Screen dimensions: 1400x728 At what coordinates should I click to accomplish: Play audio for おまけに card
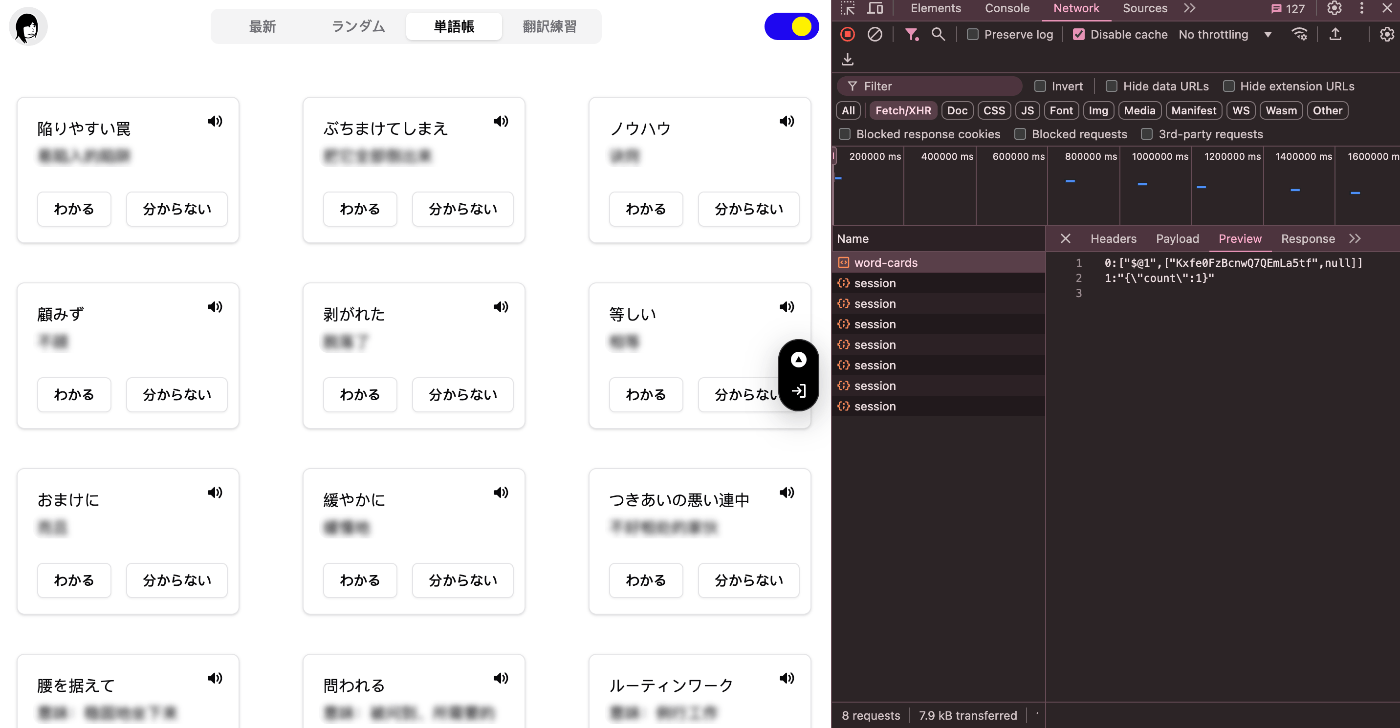coord(215,493)
